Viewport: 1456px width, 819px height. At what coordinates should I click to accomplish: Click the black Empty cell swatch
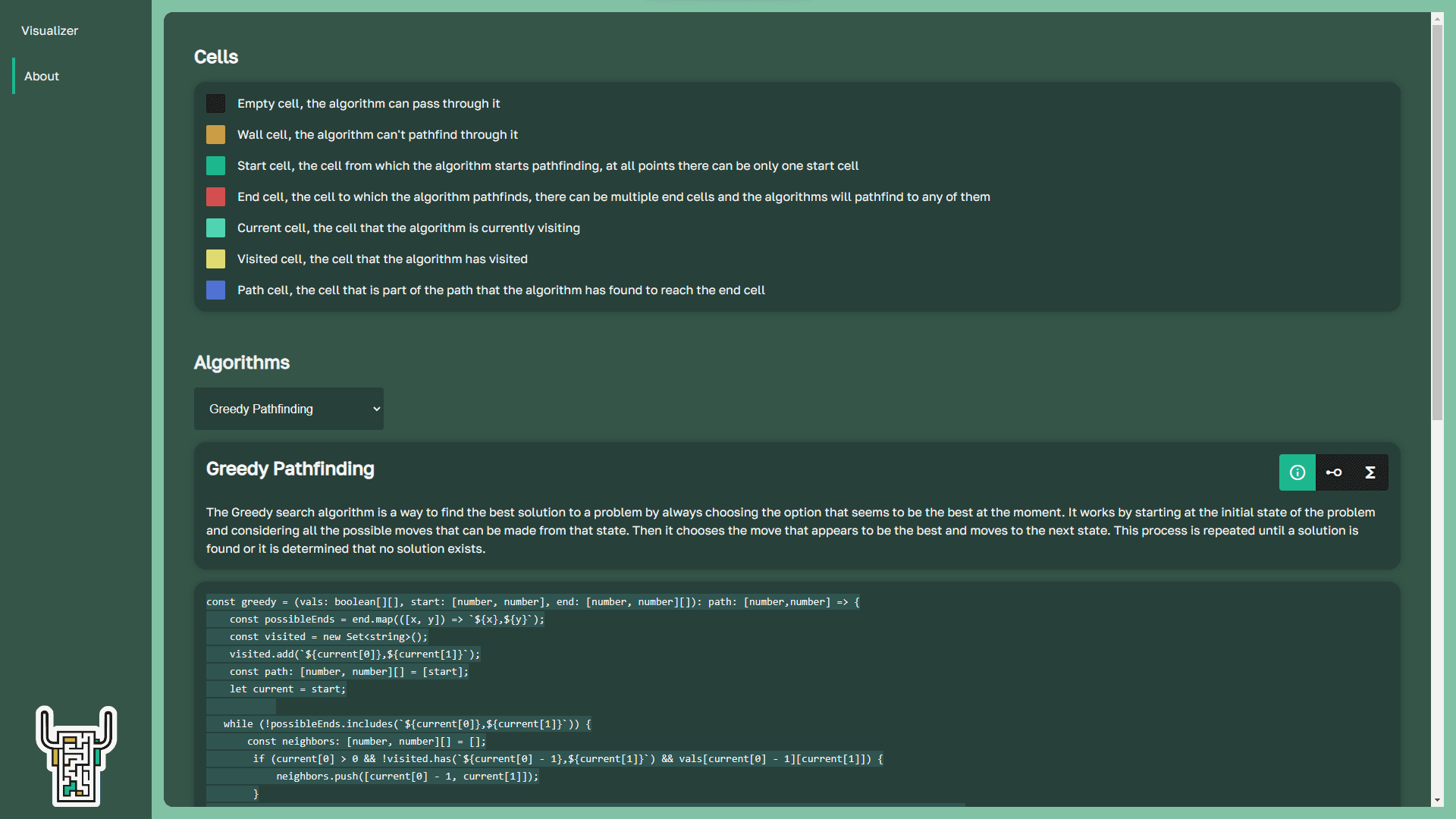[215, 104]
